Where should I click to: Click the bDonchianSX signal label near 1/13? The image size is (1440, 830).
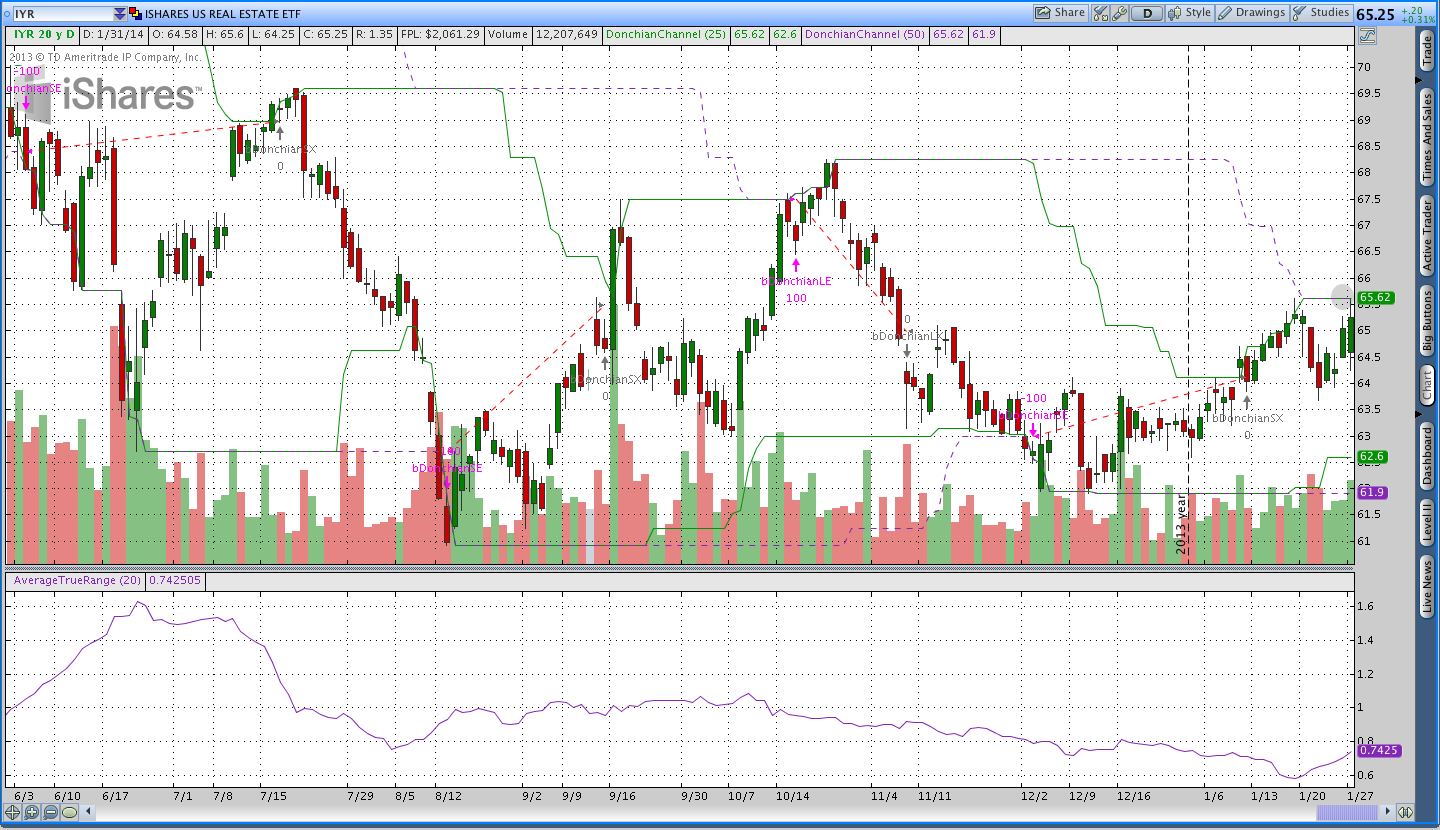pyautogui.click(x=1247, y=418)
